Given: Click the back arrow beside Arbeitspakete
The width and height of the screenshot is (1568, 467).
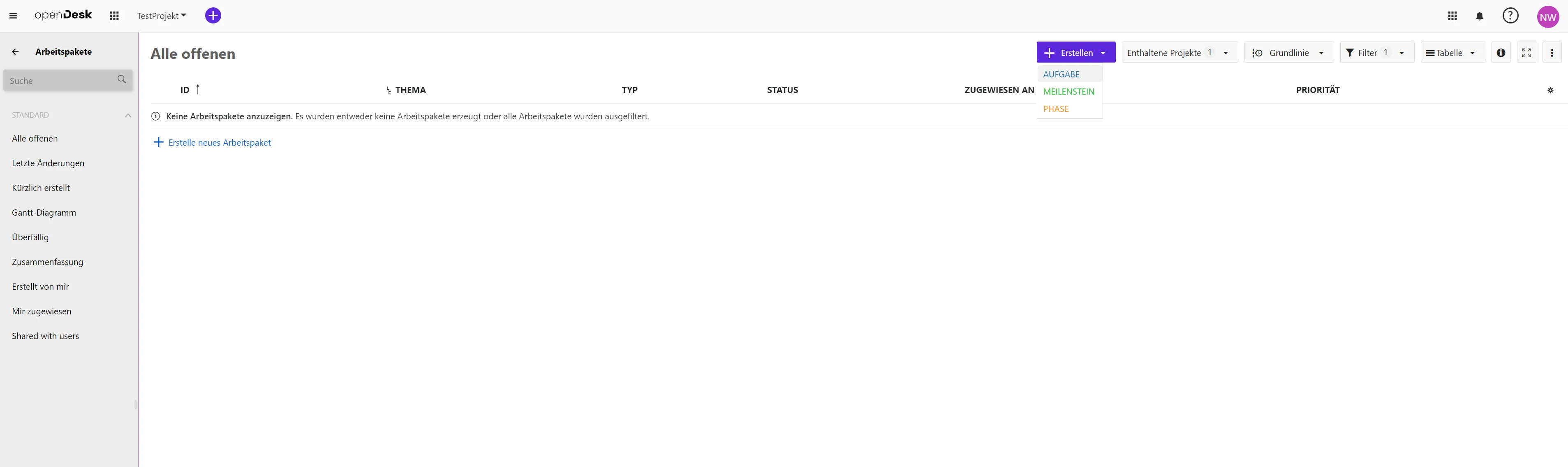Looking at the screenshot, I should (x=15, y=52).
